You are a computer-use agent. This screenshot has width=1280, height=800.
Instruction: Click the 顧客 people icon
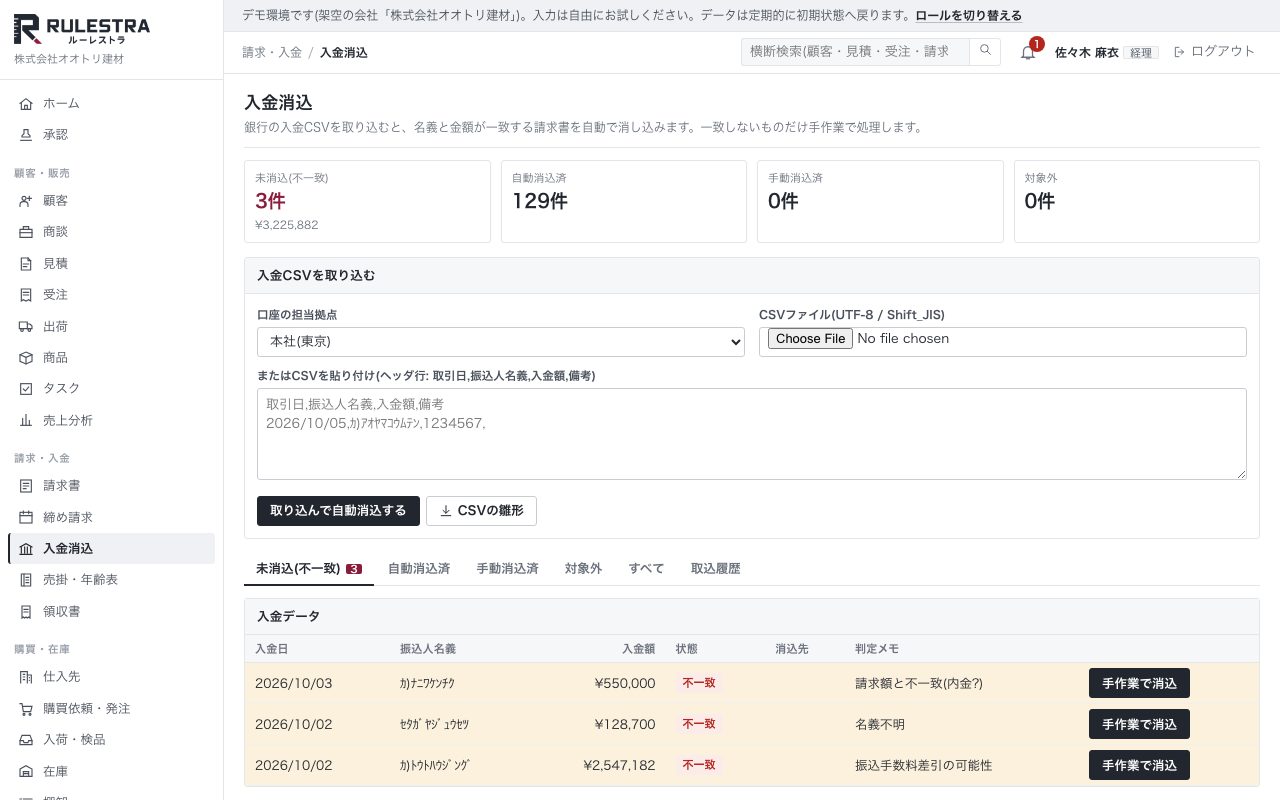click(x=26, y=201)
